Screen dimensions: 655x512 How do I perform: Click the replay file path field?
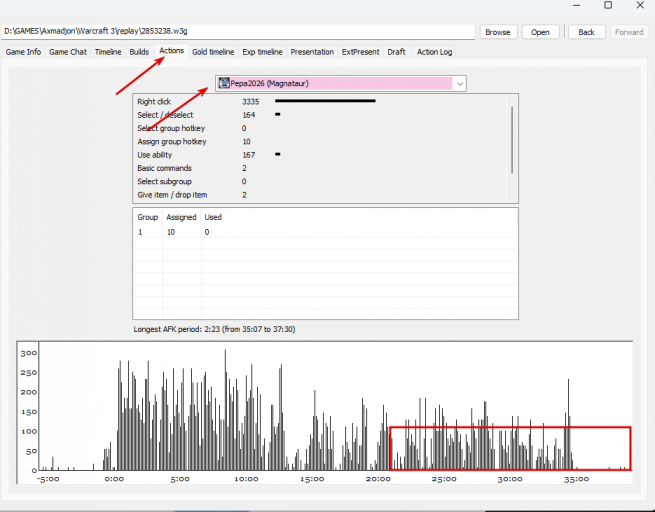pos(238,31)
